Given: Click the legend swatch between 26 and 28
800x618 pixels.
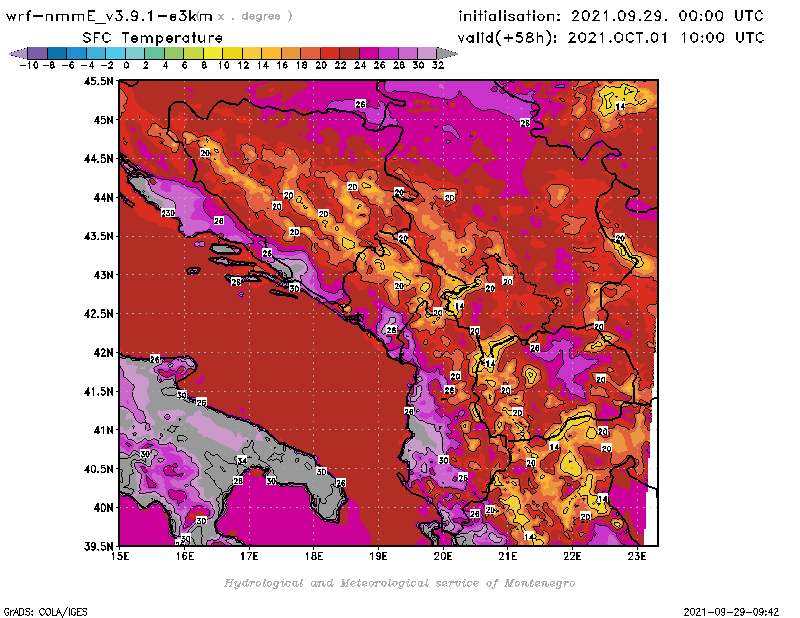Looking at the screenshot, I should tap(388, 53).
